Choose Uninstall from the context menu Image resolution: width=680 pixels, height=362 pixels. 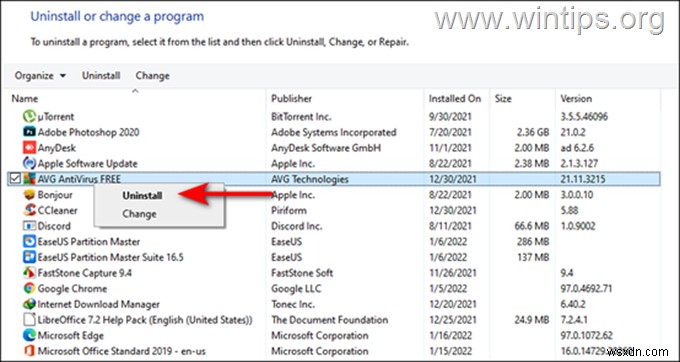[x=142, y=196]
